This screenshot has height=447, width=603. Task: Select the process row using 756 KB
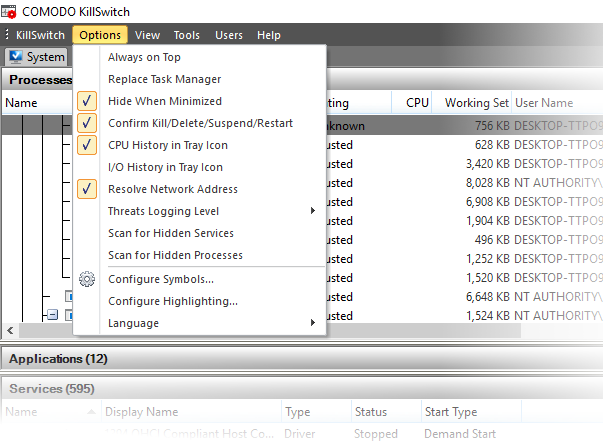pyautogui.click(x=465, y=126)
